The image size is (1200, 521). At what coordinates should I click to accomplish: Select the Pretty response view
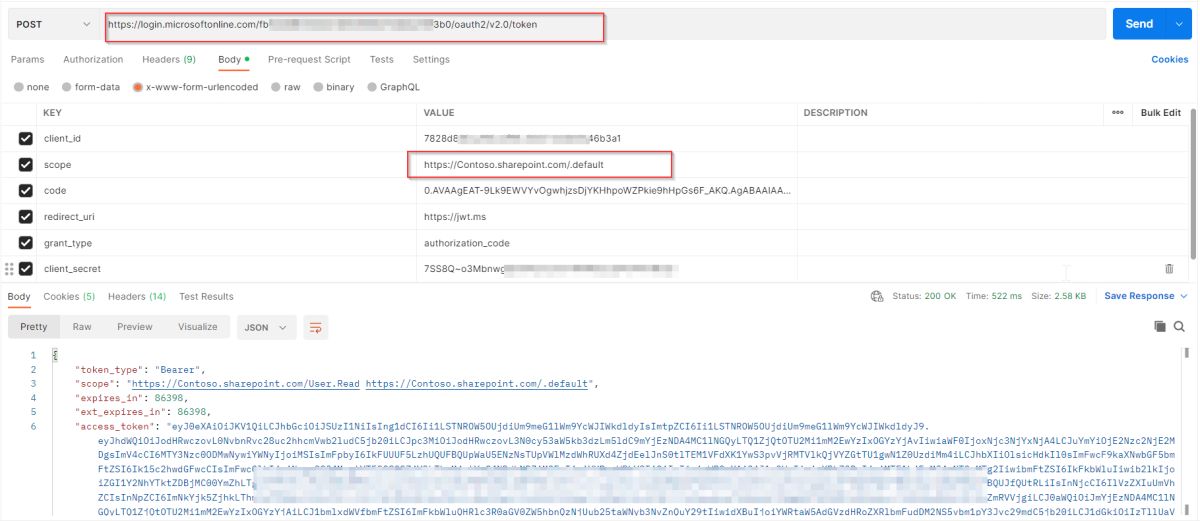tap(34, 327)
